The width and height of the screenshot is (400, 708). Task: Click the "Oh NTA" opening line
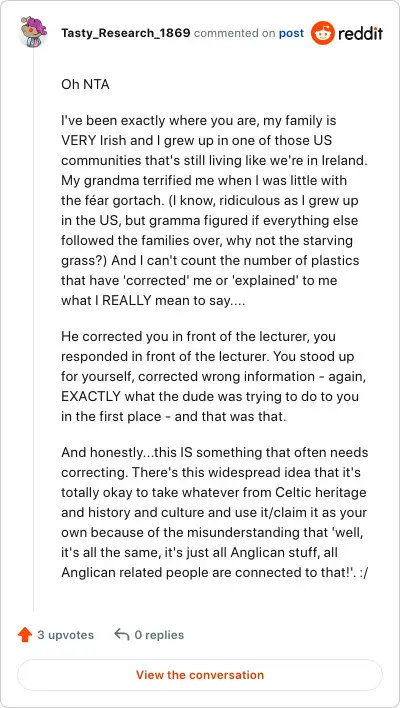85,84
